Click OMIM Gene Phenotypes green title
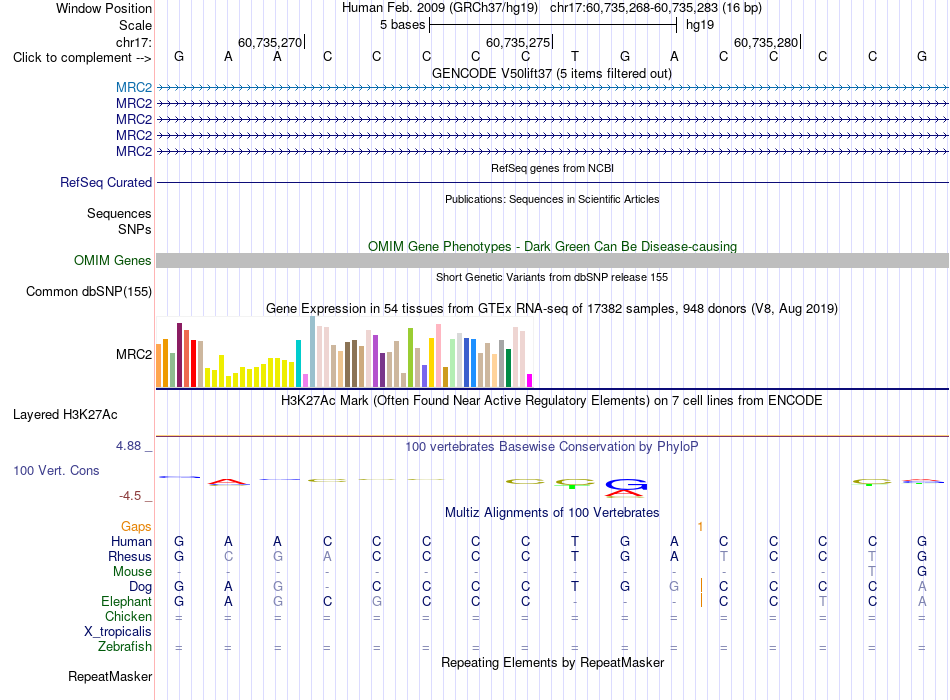This screenshot has width=950, height=700. pos(552,246)
